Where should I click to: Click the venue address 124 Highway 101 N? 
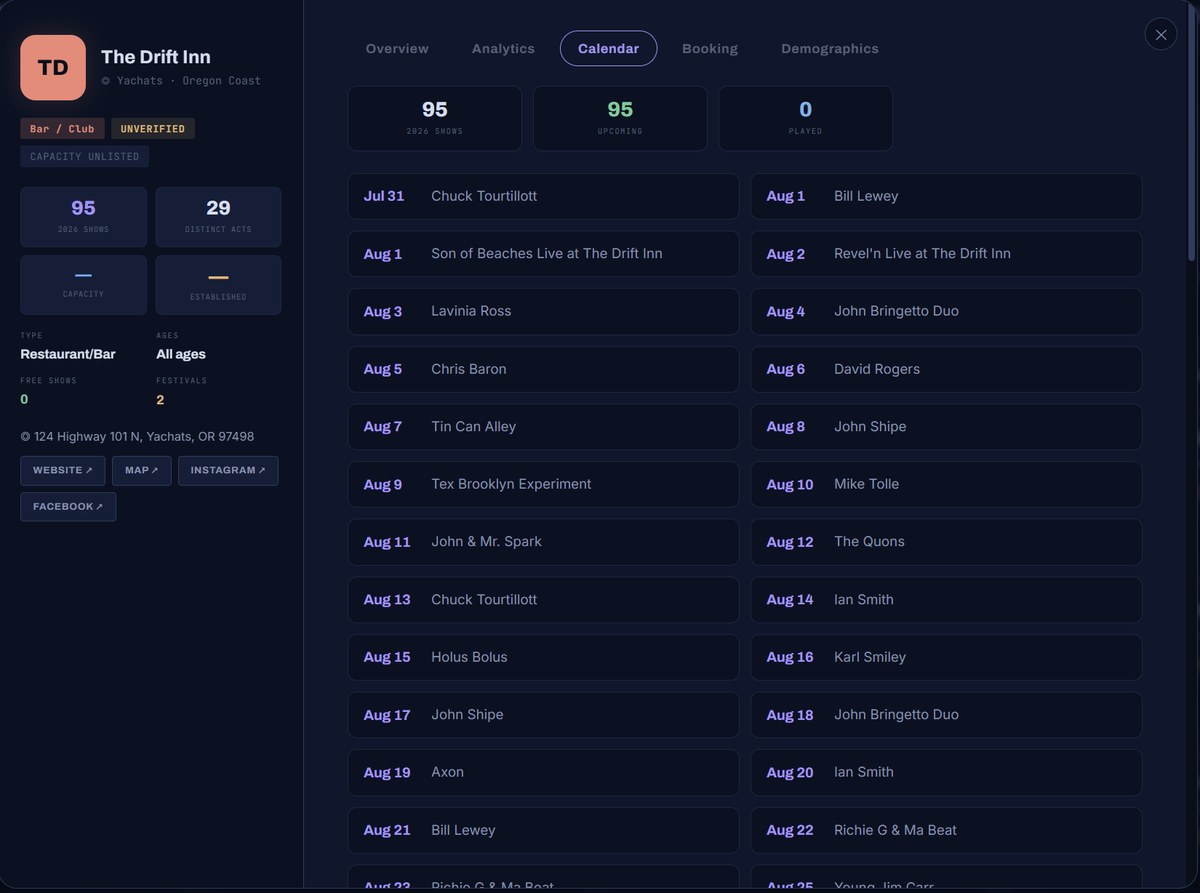[137, 437]
